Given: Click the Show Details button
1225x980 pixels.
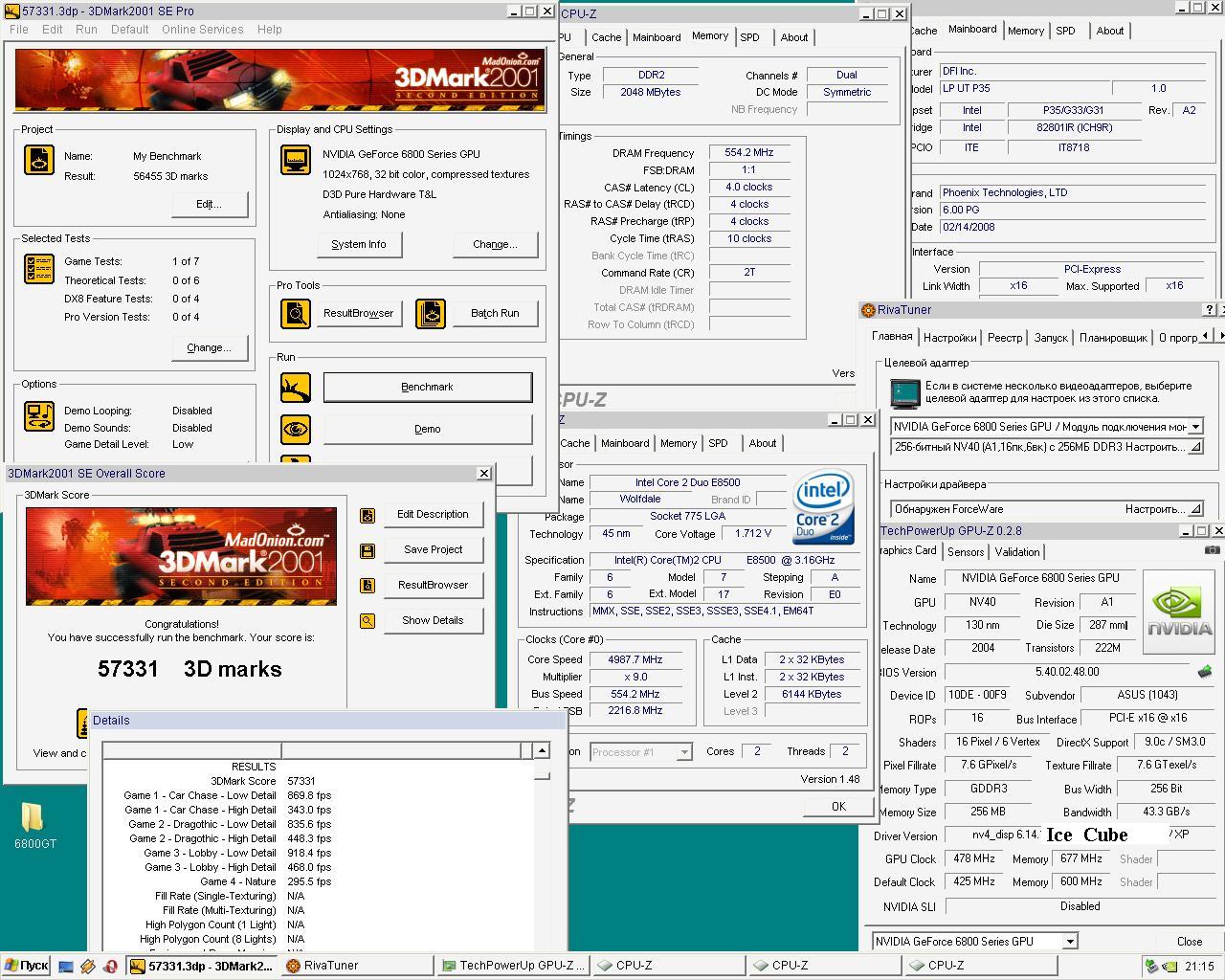Looking at the screenshot, I should click(433, 620).
